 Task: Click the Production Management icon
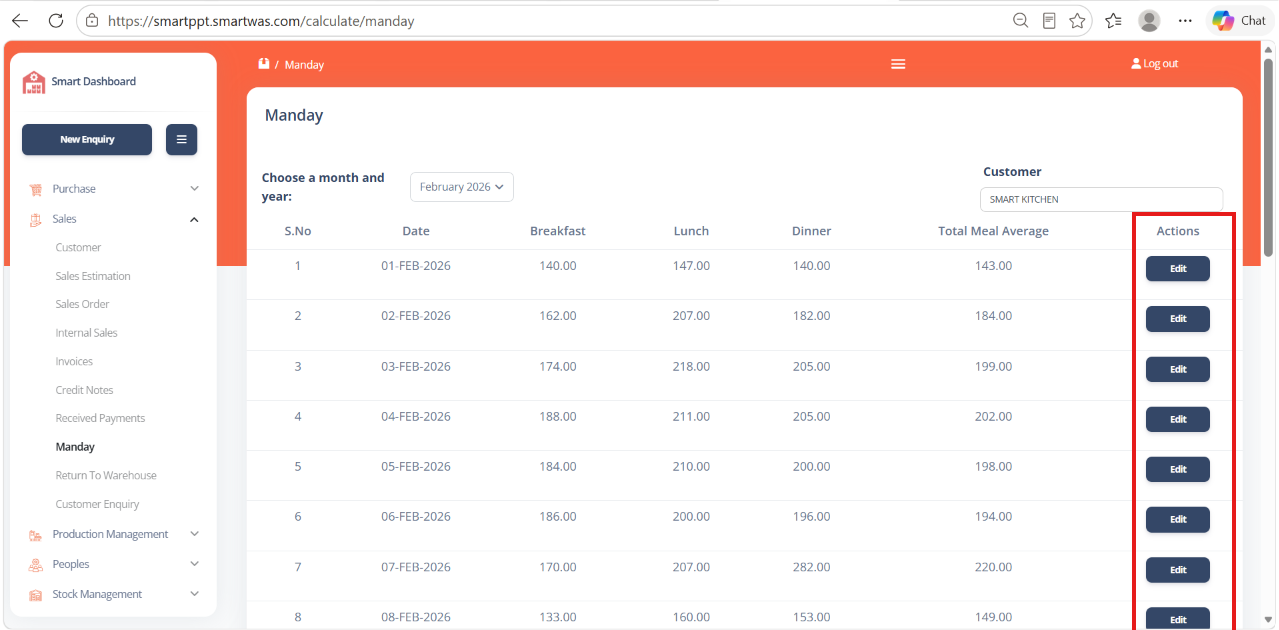[x=35, y=535]
